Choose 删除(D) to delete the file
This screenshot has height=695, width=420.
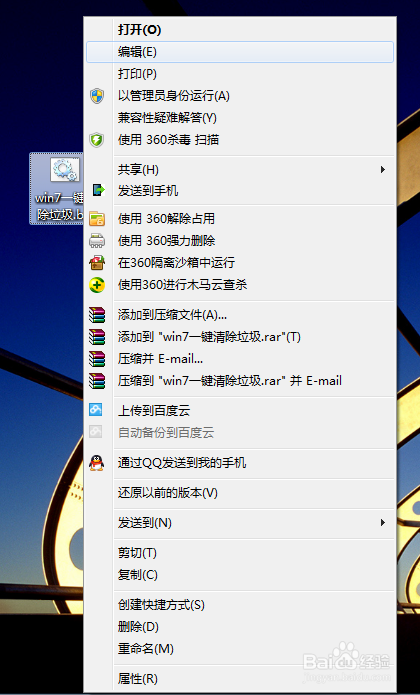[x=240, y=627]
